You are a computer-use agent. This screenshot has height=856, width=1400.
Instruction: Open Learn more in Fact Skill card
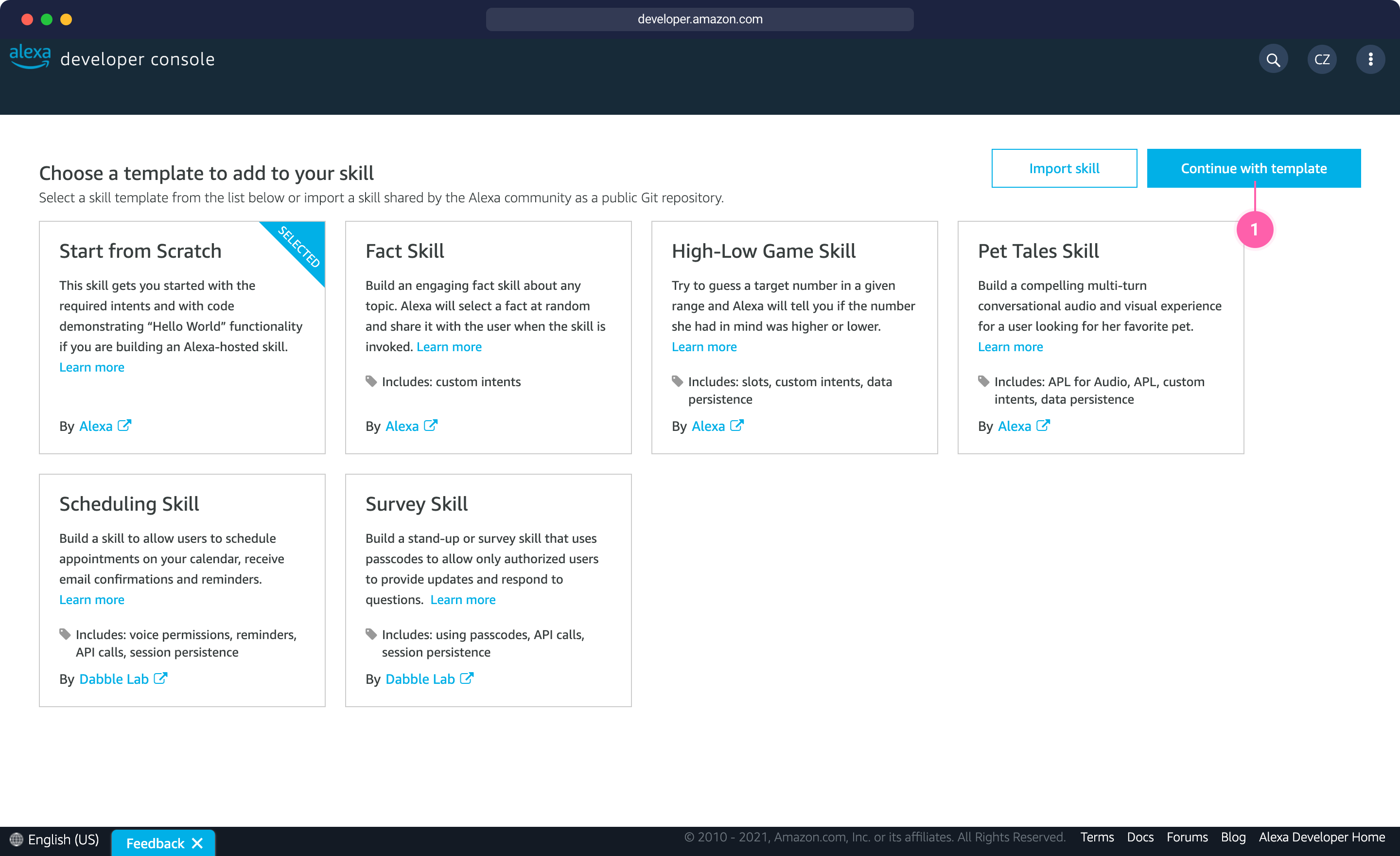tap(449, 347)
